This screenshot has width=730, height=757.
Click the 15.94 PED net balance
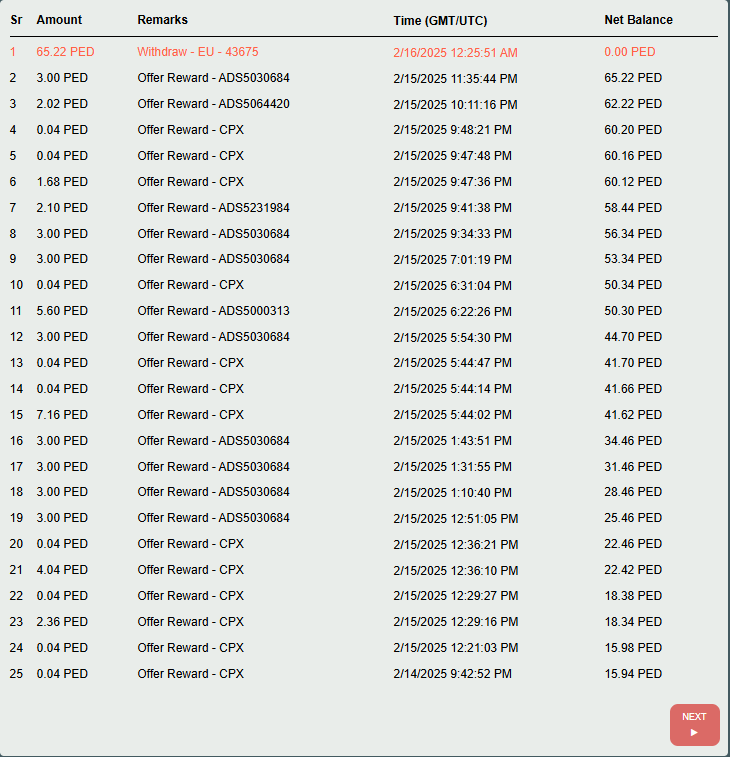coord(632,673)
